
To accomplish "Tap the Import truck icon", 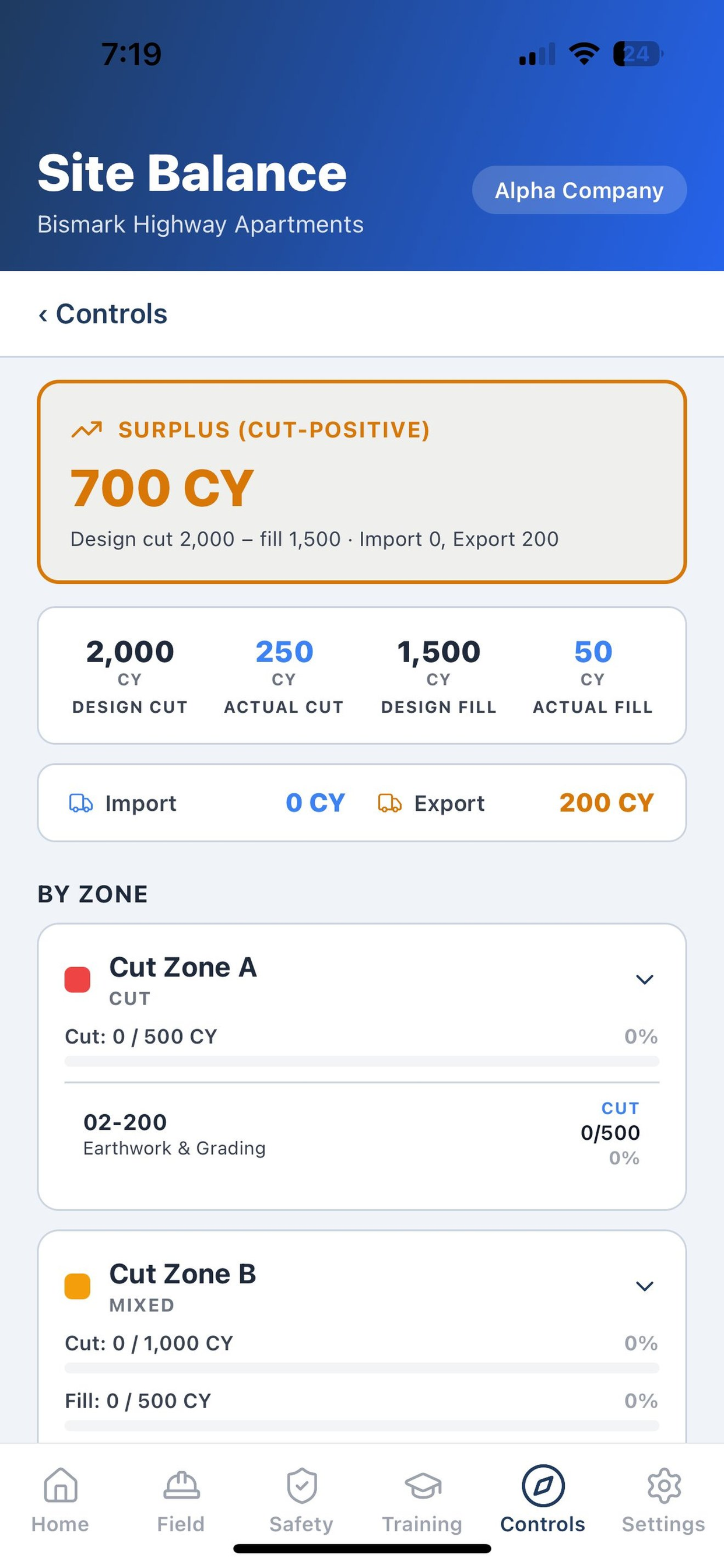I will (81, 803).
